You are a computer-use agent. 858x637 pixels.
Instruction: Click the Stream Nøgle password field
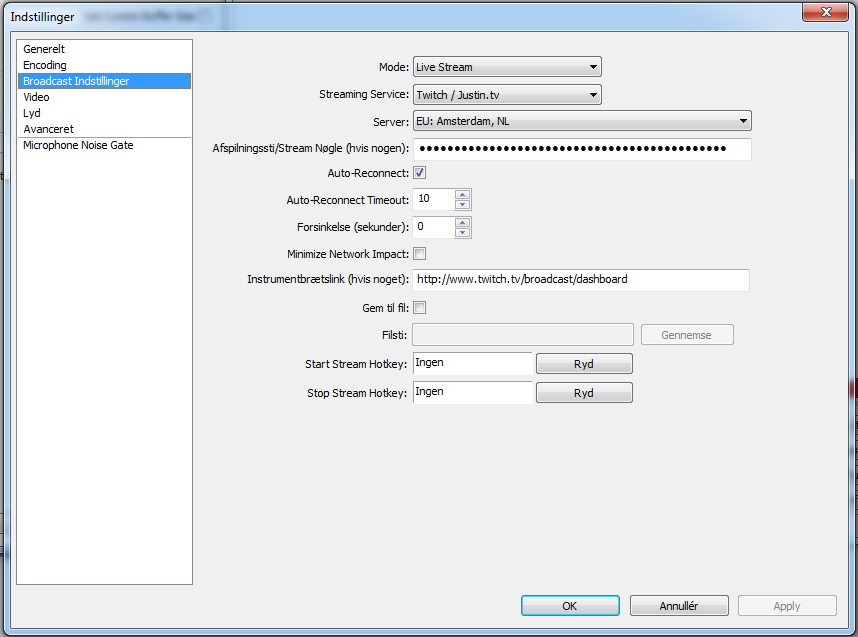tap(582, 149)
